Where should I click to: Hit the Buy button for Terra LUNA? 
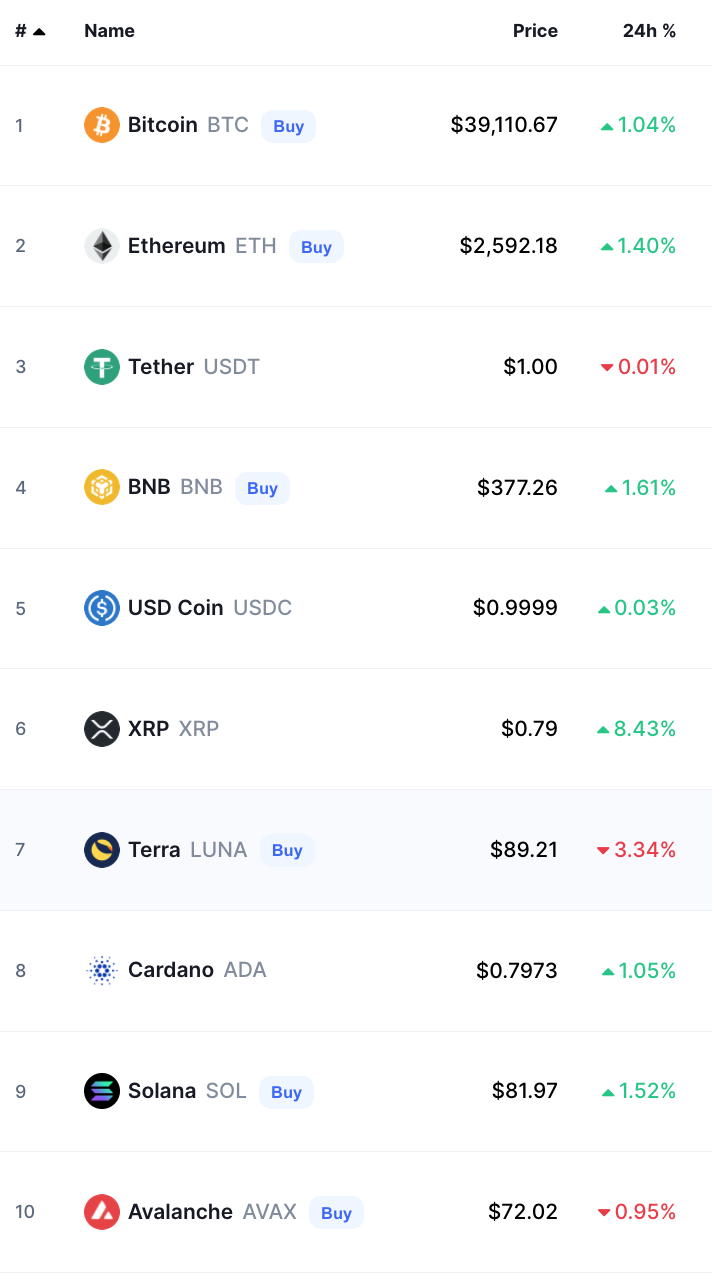pos(287,850)
